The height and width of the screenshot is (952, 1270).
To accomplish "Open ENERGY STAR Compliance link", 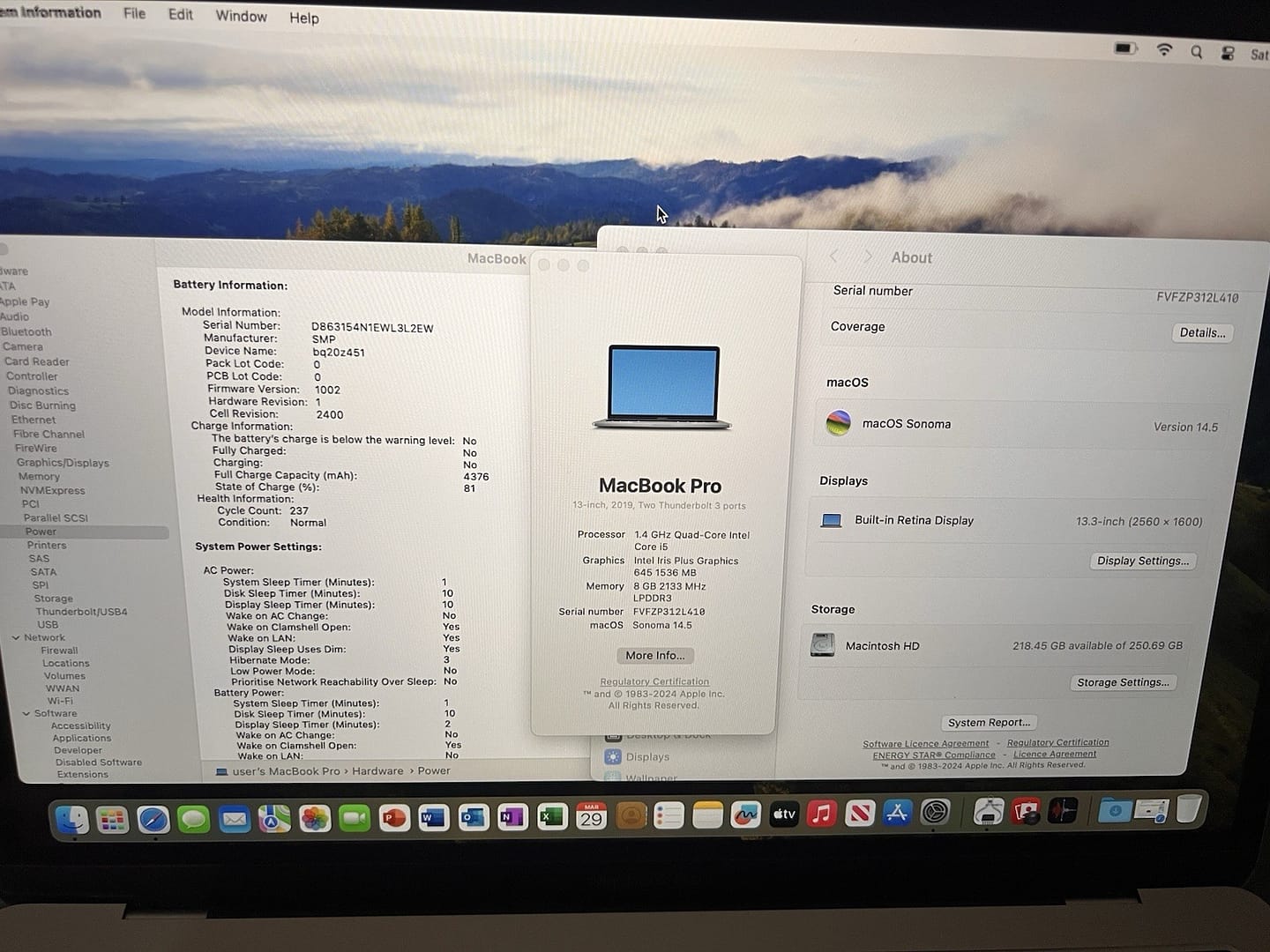I will point(934,755).
